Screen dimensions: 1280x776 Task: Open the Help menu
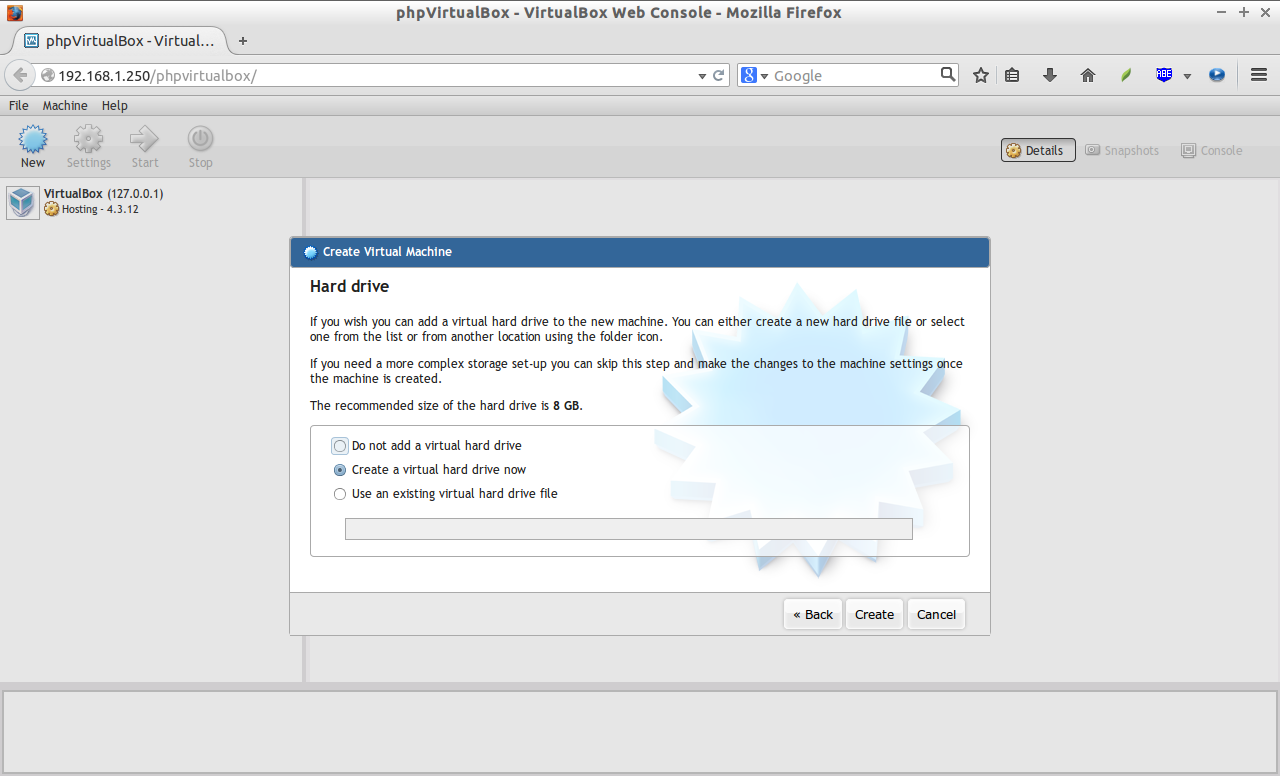pyautogui.click(x=115, y=105)
